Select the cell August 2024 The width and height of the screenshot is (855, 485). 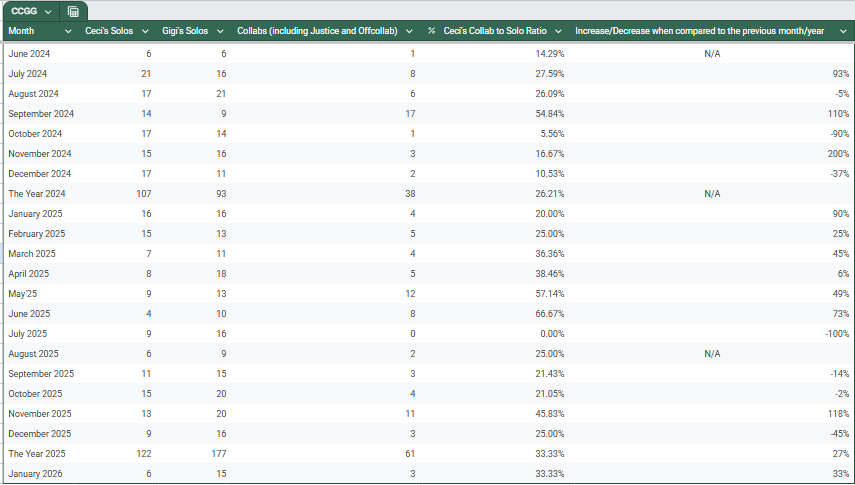click(33, 94)
